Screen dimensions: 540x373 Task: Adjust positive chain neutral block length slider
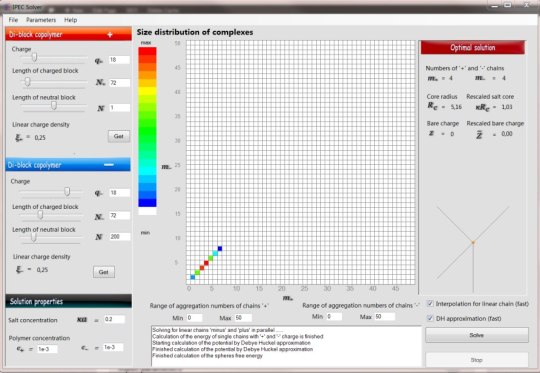[x=54, y=105]
